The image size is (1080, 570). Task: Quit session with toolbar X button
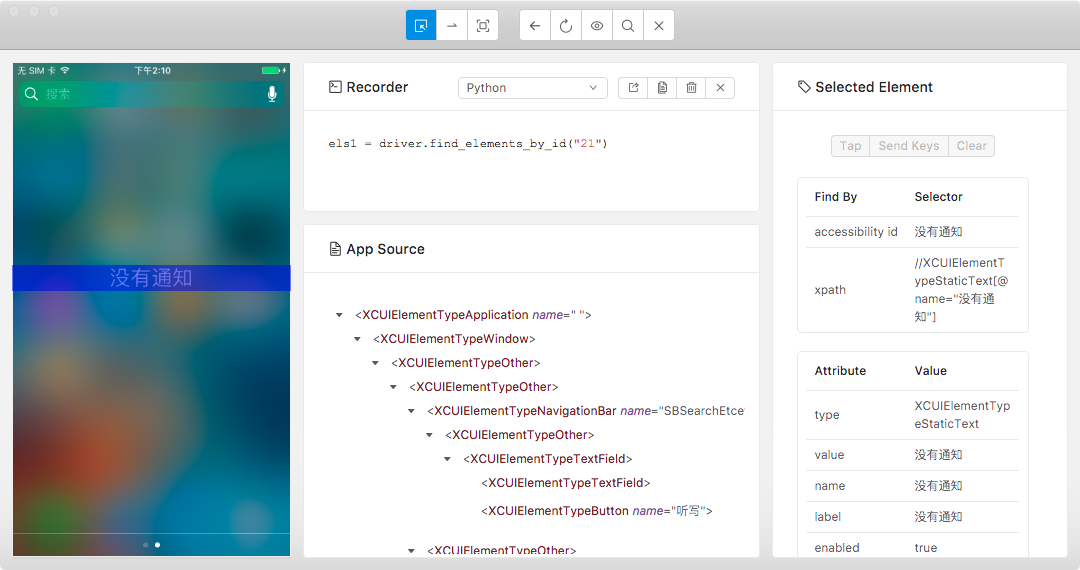pyautogui.click(x=659, y=25)
